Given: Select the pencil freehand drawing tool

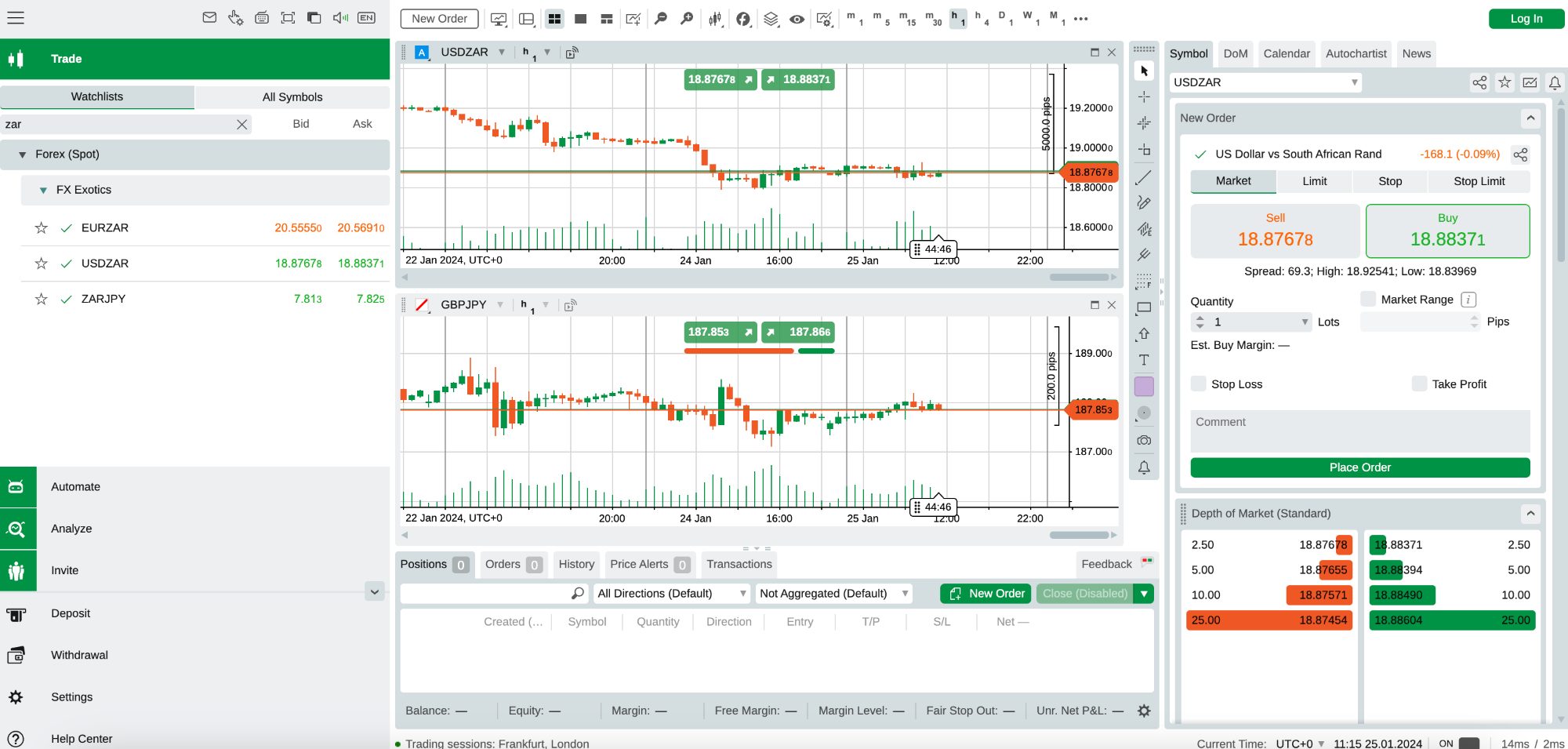Looking at the screenshot, I should point(1144,203).
